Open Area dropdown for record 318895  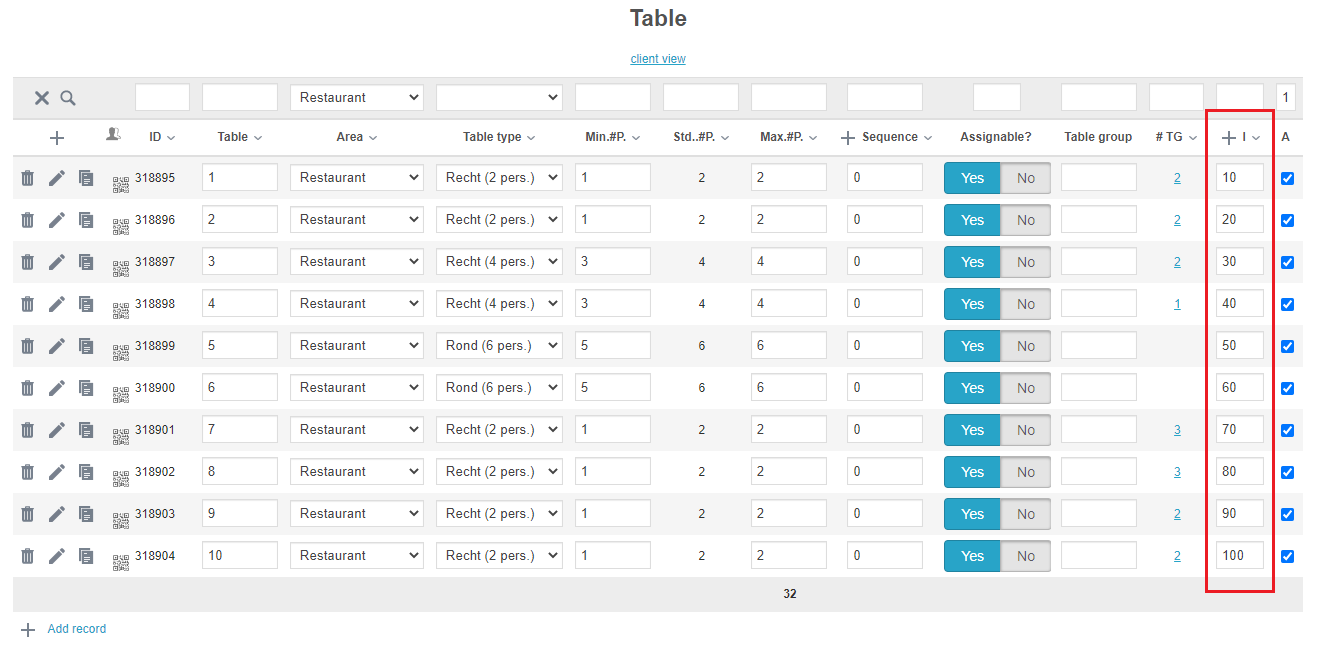point(357,178)
